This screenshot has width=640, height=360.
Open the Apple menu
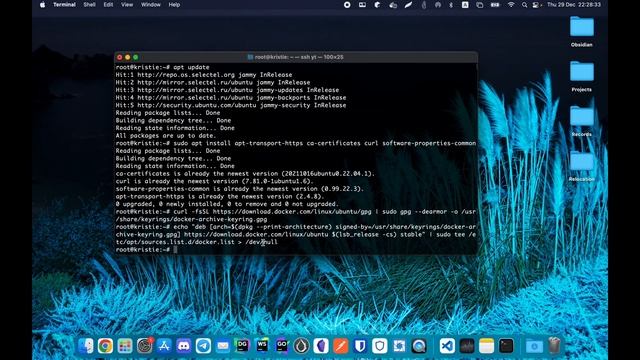(x=42, y=5)
